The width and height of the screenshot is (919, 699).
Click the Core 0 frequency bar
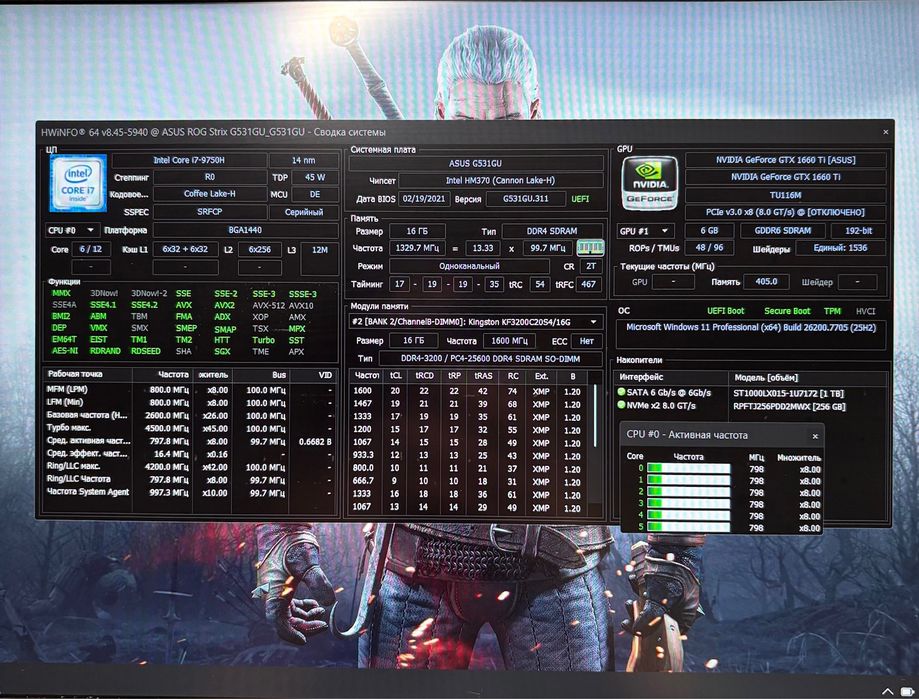point(689,468)
